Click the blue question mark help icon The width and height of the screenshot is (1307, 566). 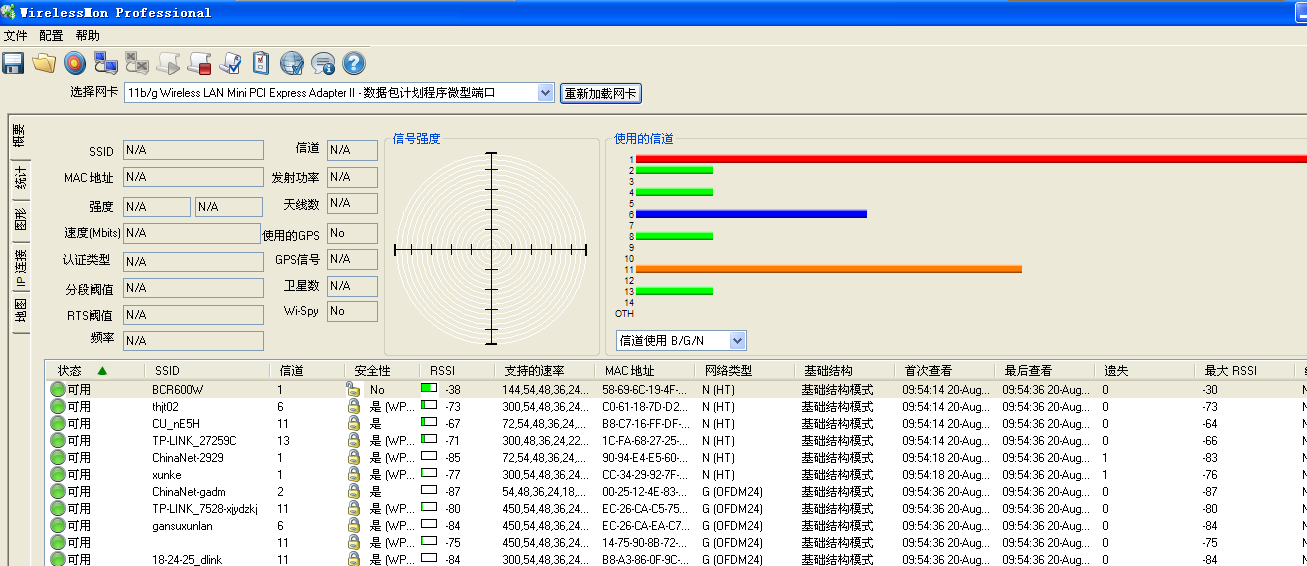[x=354, y=64]
